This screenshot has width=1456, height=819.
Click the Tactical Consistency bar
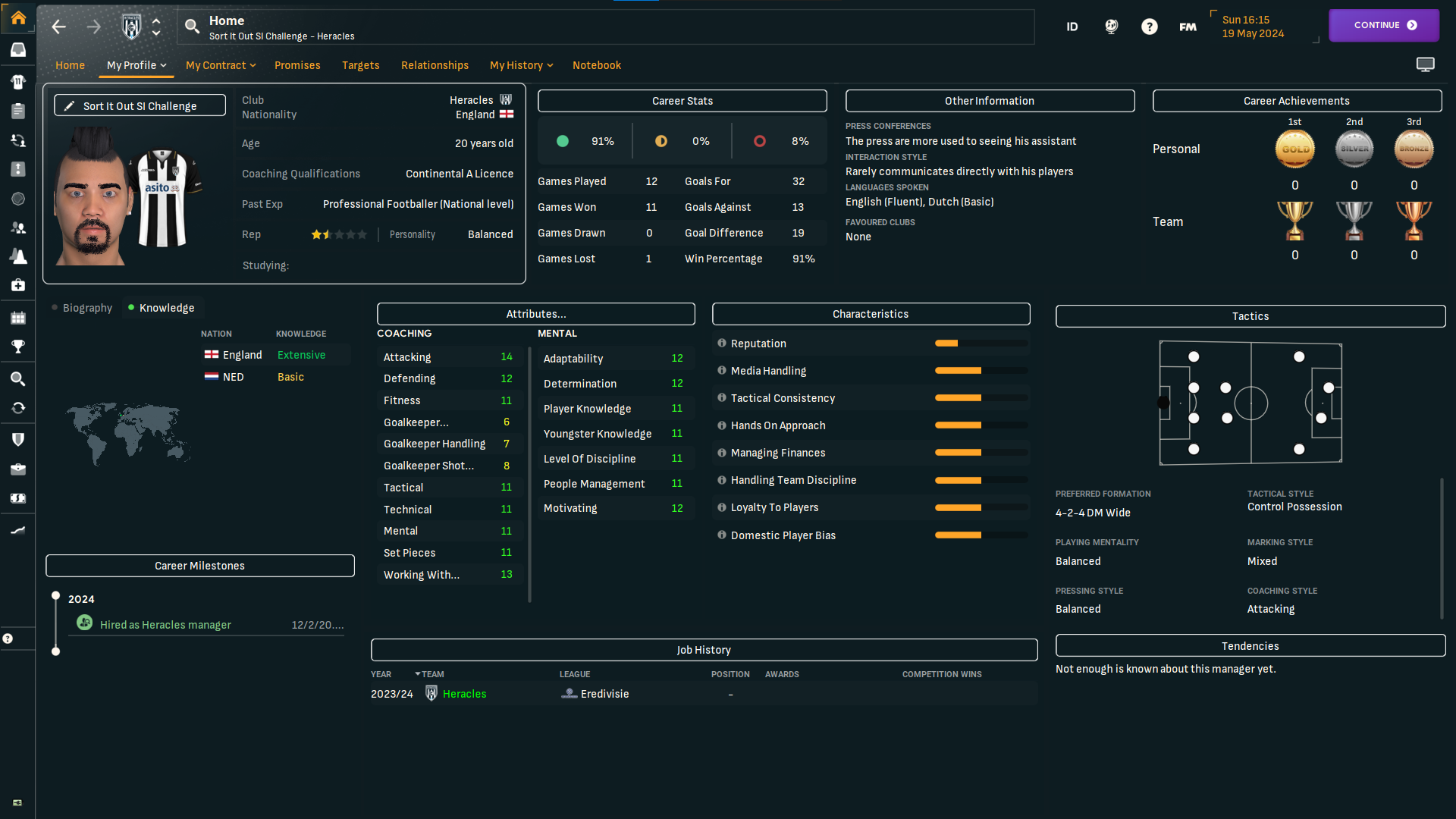981,398
